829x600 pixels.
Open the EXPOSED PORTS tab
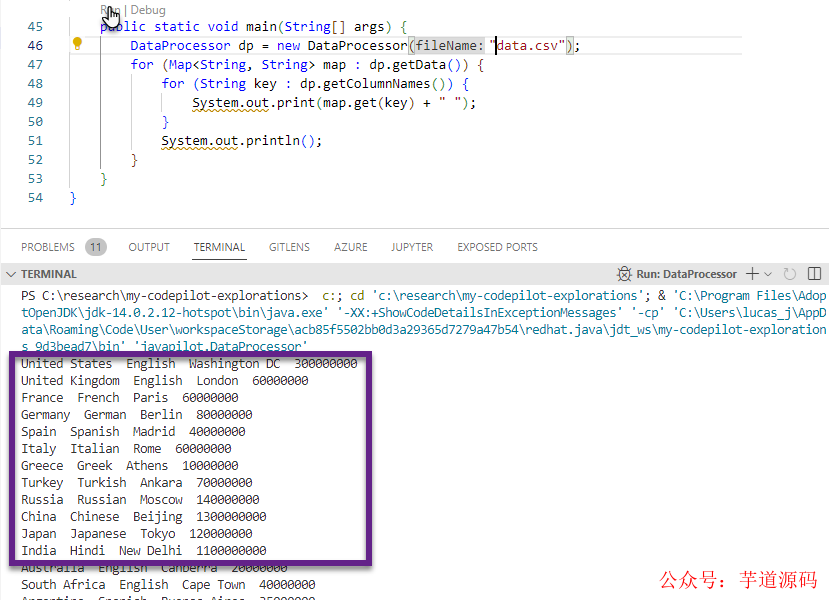pyautogui.click(x=498, y=247)
